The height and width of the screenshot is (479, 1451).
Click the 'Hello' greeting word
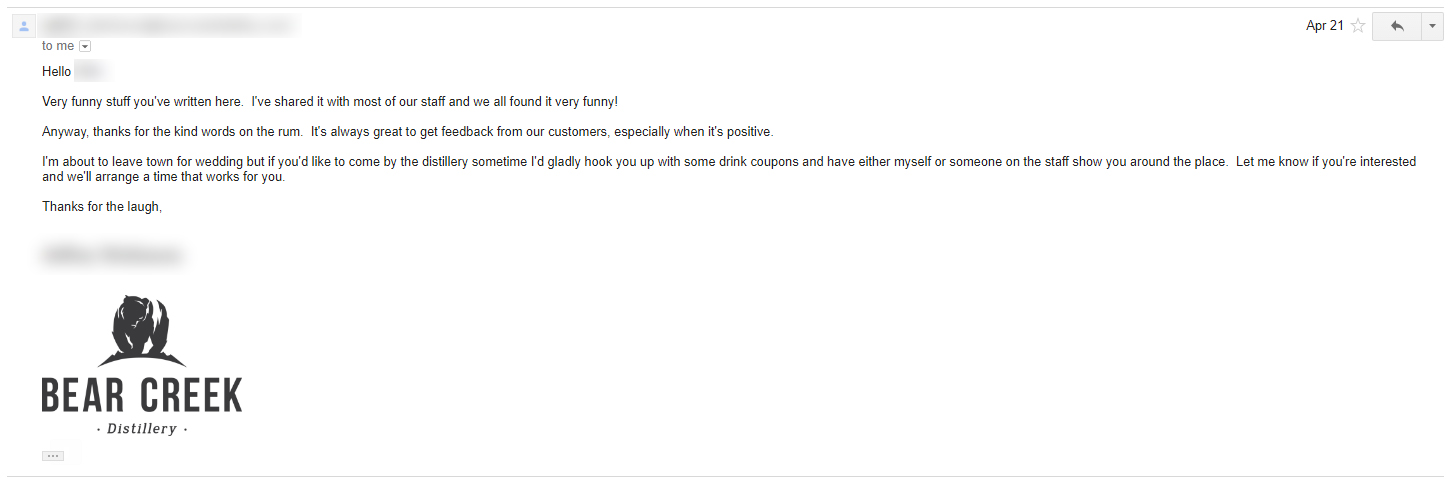pos(57,72)
